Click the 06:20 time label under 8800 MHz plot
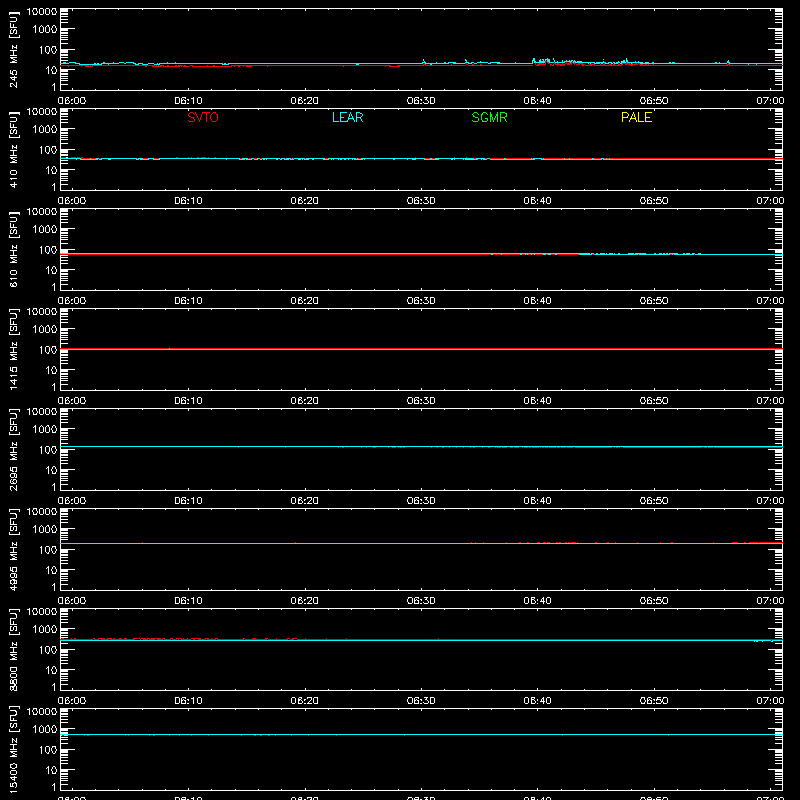 coord(305,701)
